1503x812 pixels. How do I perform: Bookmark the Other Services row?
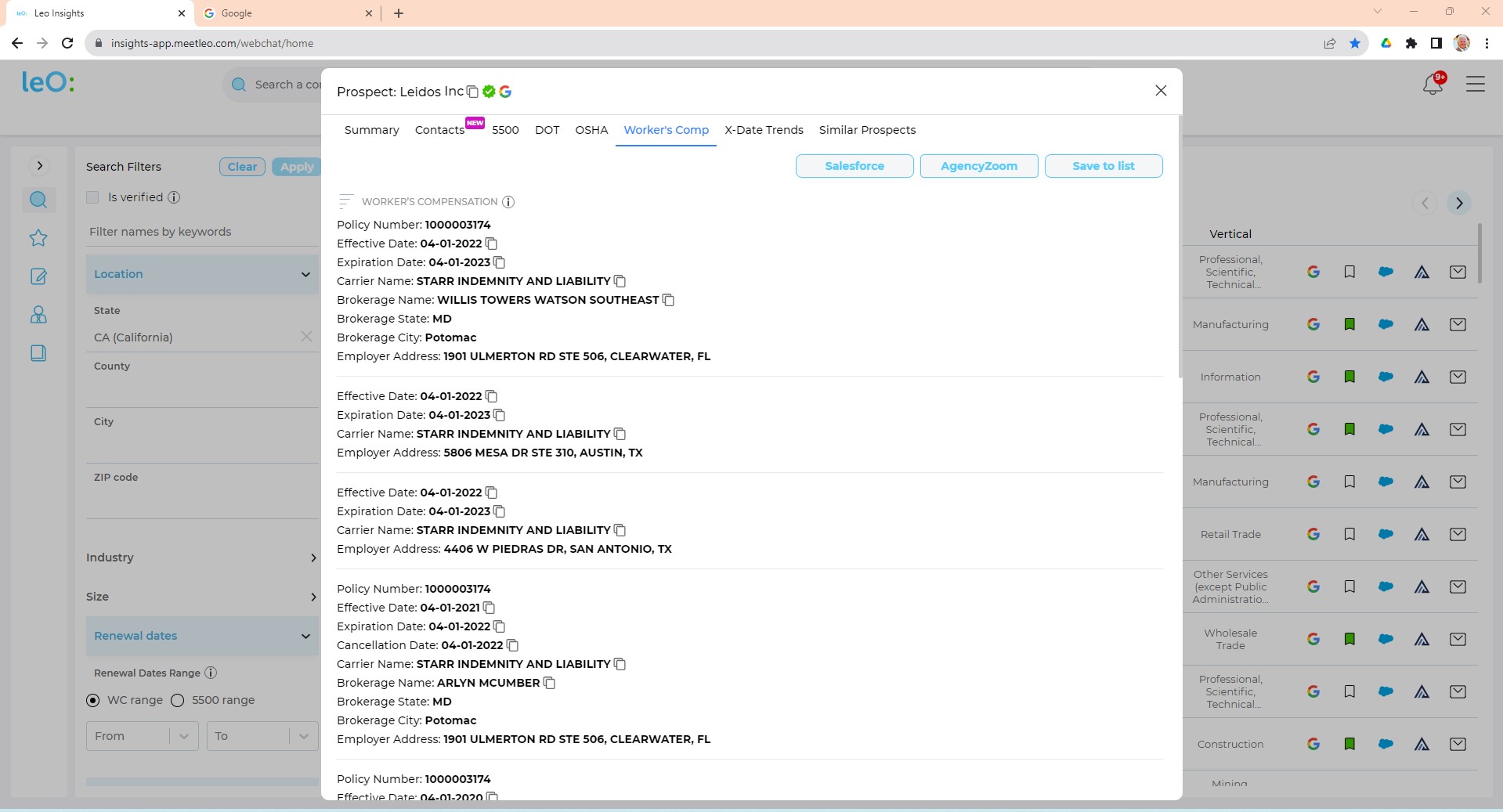(x=1349, y=586)
